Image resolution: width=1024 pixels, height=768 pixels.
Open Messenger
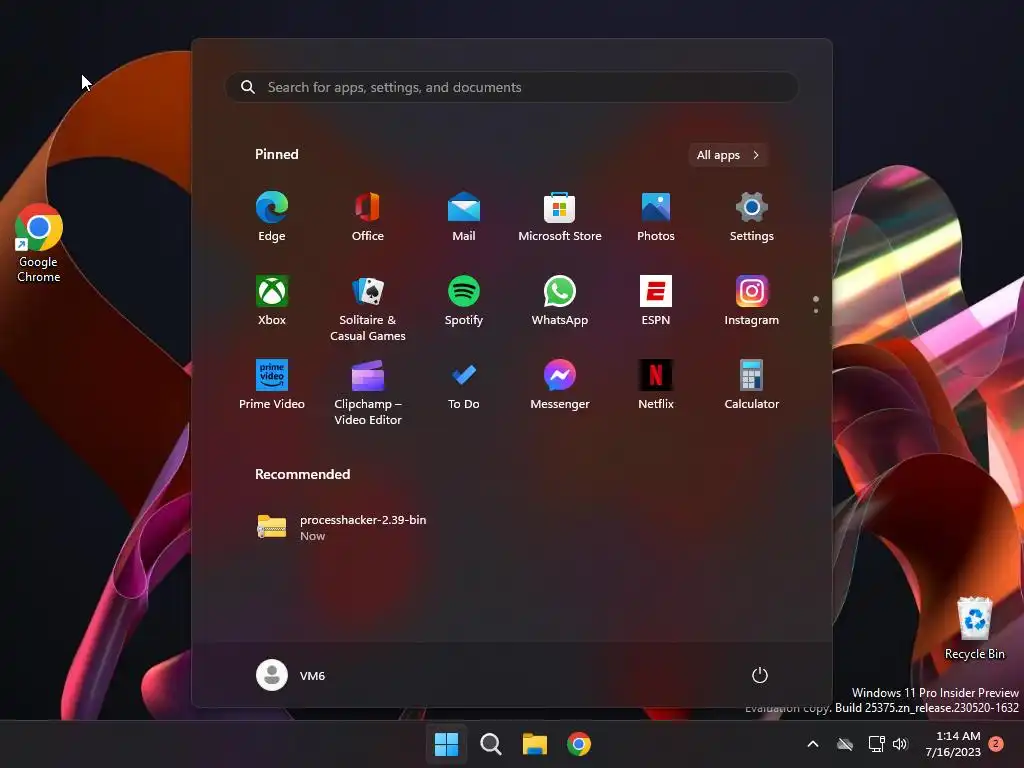pos(560,385)
